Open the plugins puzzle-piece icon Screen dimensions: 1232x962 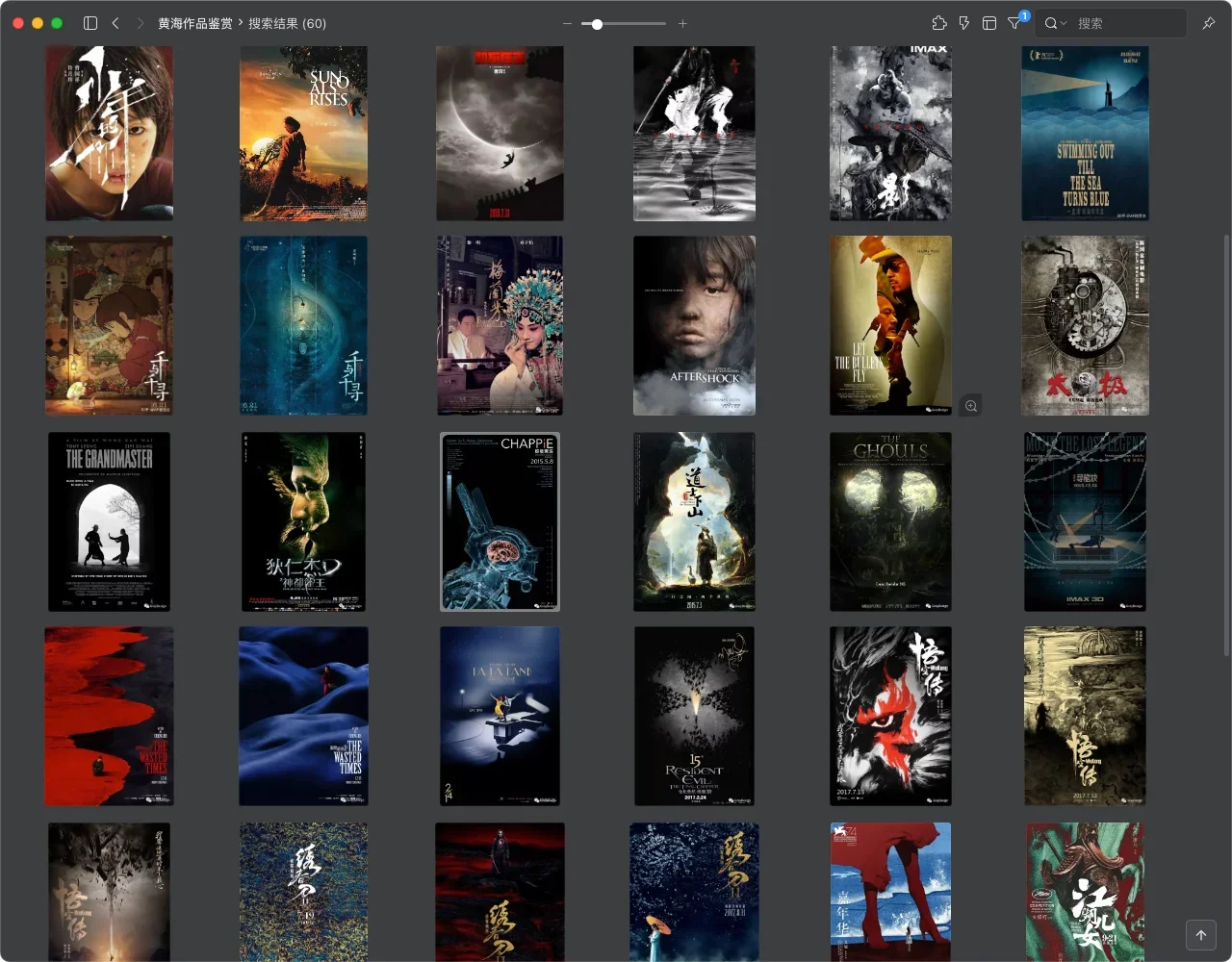click(938, 23)
